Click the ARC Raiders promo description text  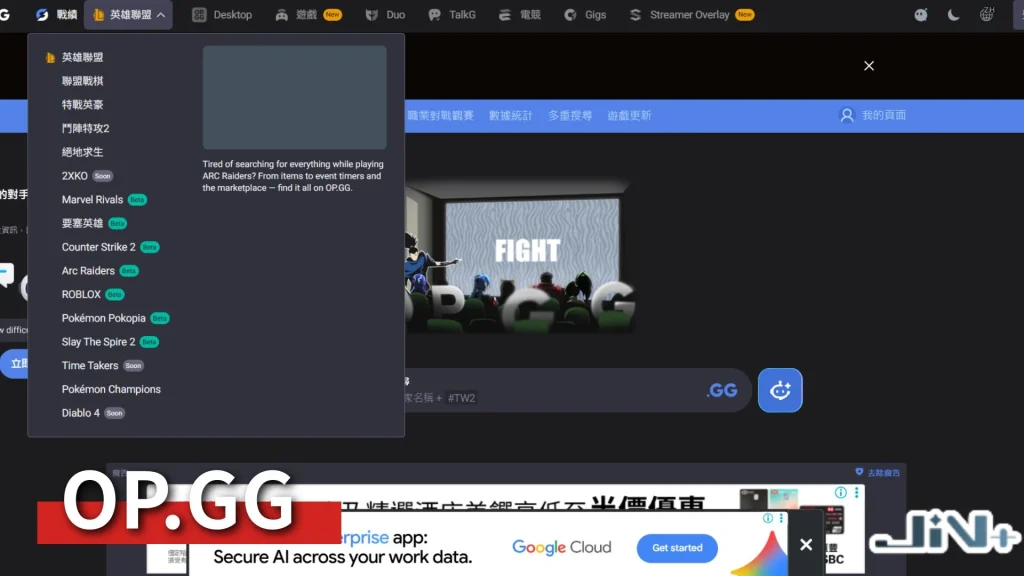coord(293,176)
